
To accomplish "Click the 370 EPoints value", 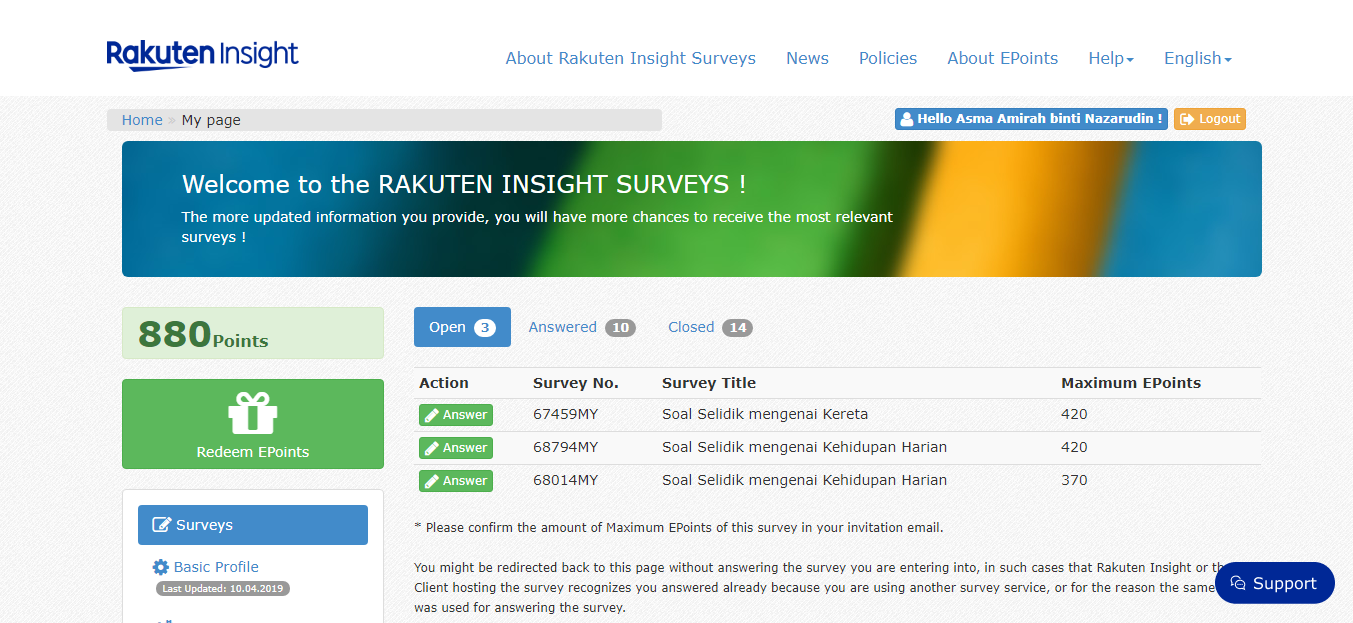I will click(x=1074, y=480).
